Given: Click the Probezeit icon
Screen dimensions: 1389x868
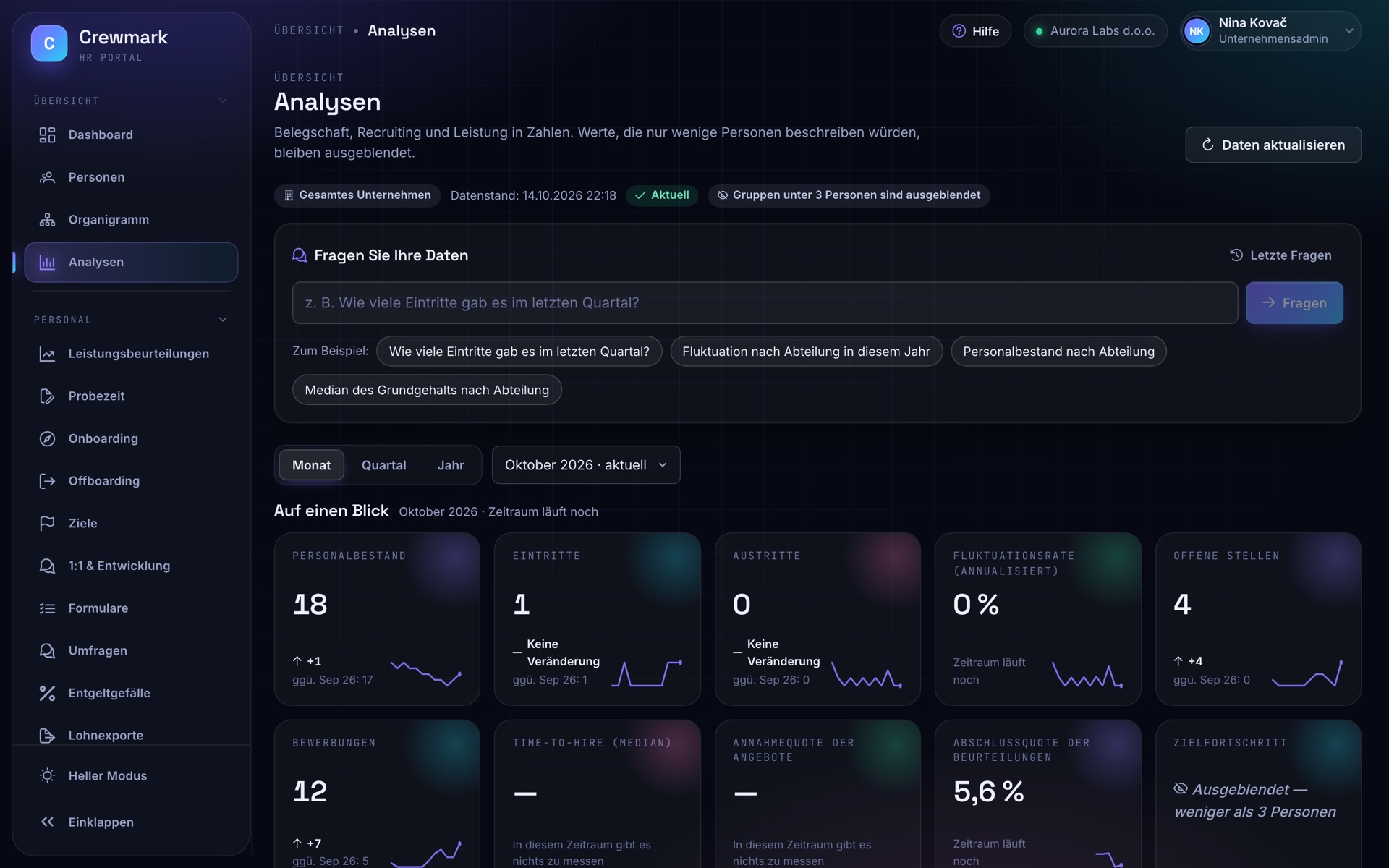Looking at the screenshot, I should [x=47, y=396].
